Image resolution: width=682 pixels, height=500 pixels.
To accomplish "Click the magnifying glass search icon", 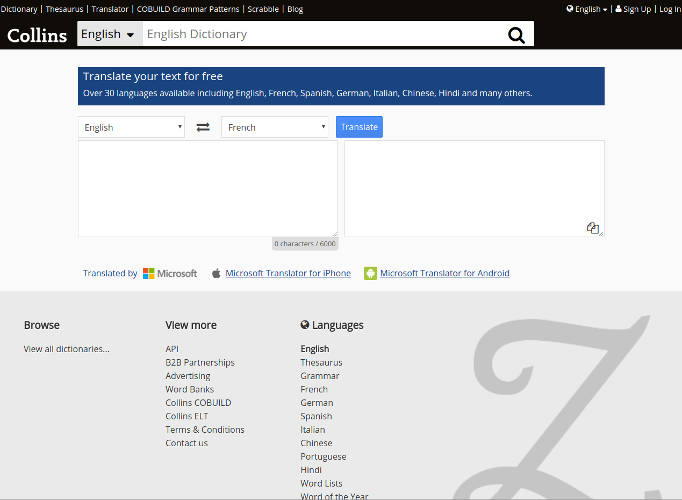I will point(516,35).
